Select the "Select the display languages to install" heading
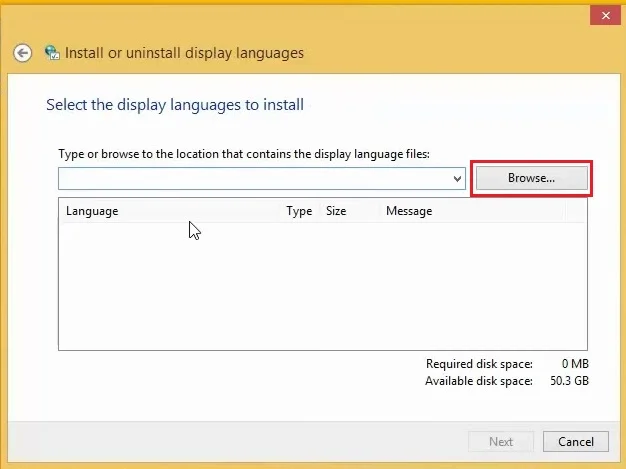Screen dimensions: 626x469 click(x=175, y=105)
